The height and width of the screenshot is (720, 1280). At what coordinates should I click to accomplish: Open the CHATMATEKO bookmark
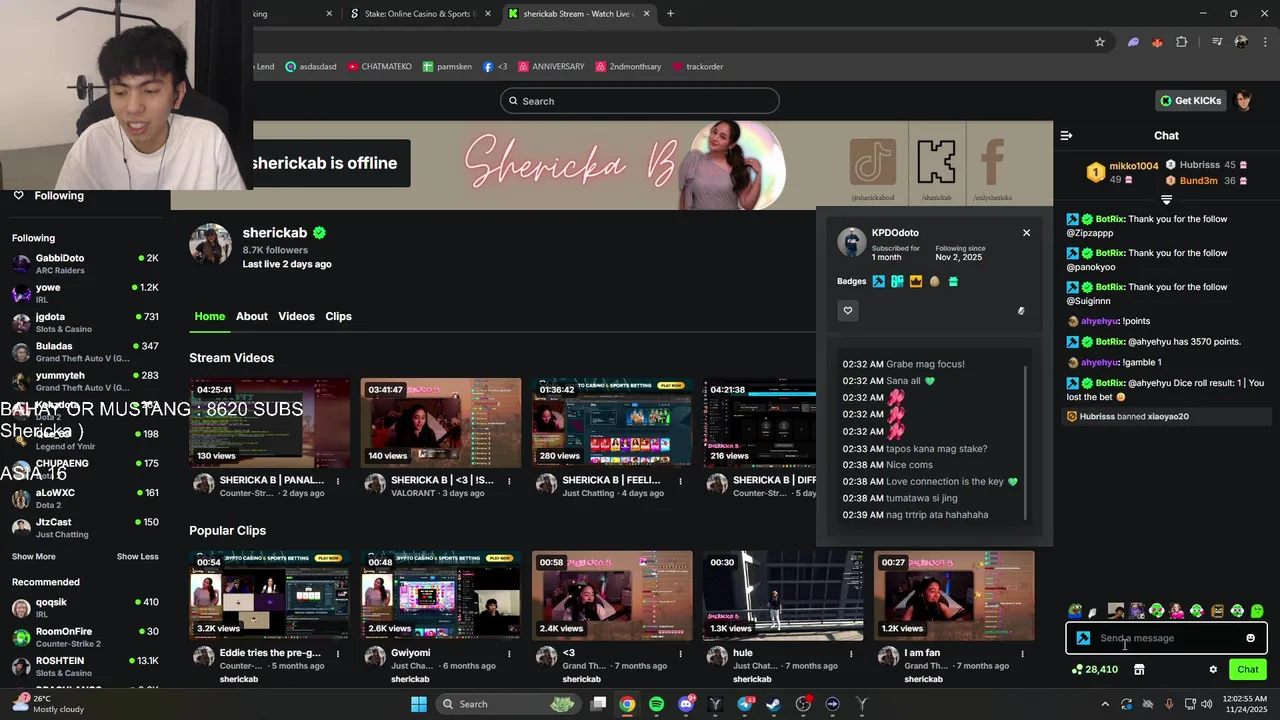point(379,67)
